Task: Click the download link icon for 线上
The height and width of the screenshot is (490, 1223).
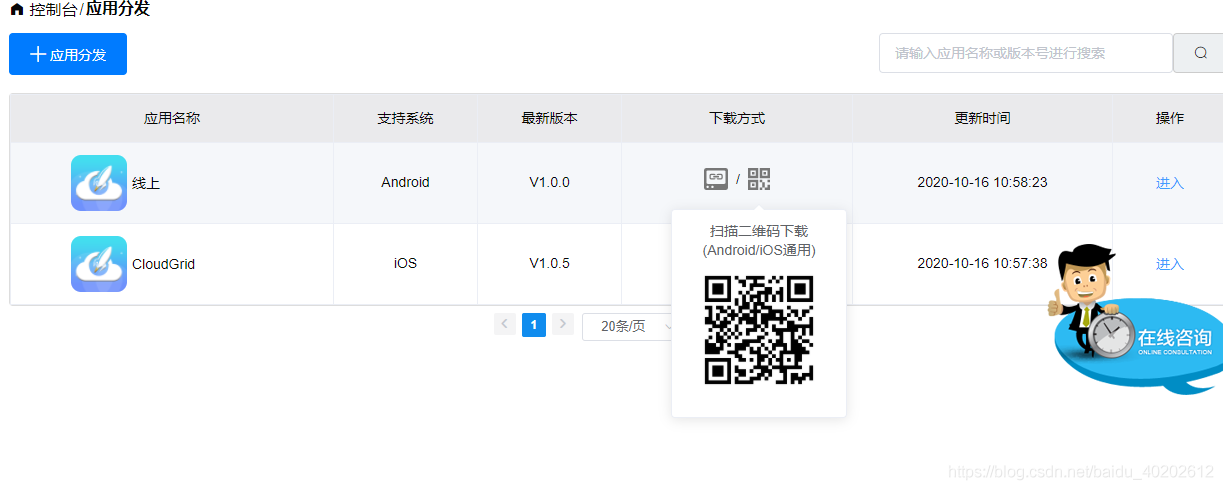Action: coord(716,179)
